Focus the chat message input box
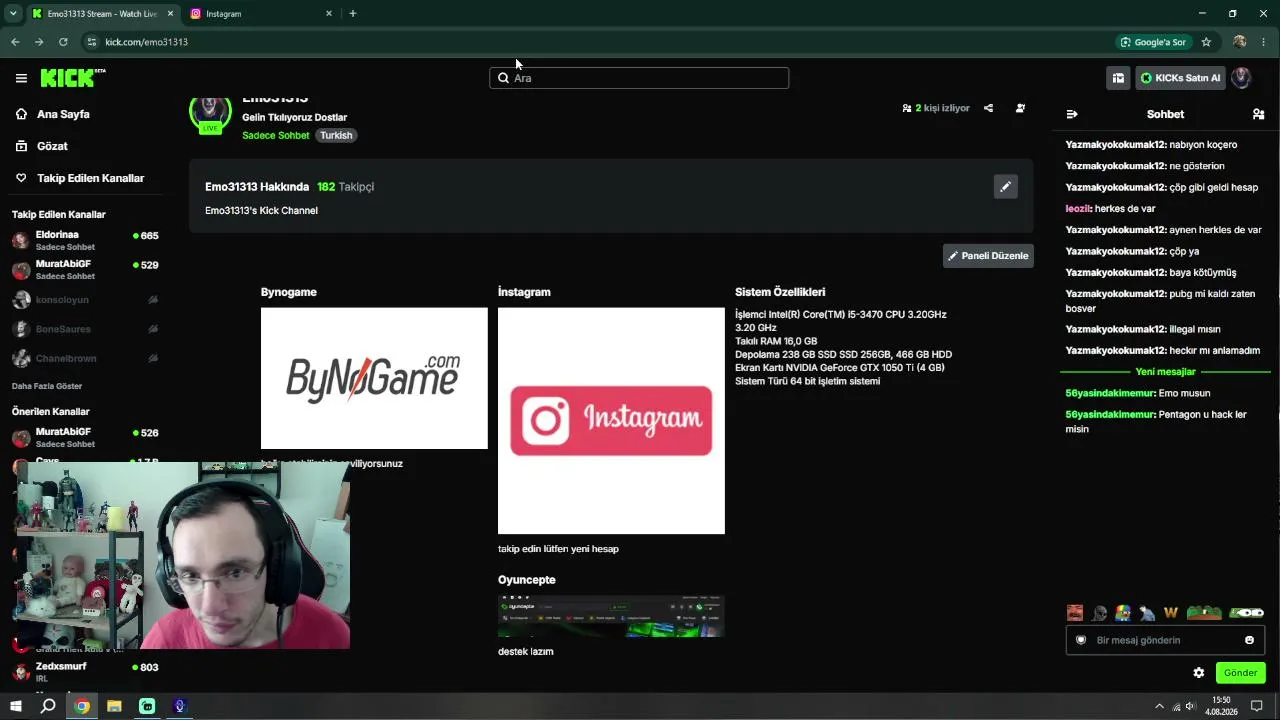The height and width of the screenshot is (720, 1280). [x=1164, y=640]
